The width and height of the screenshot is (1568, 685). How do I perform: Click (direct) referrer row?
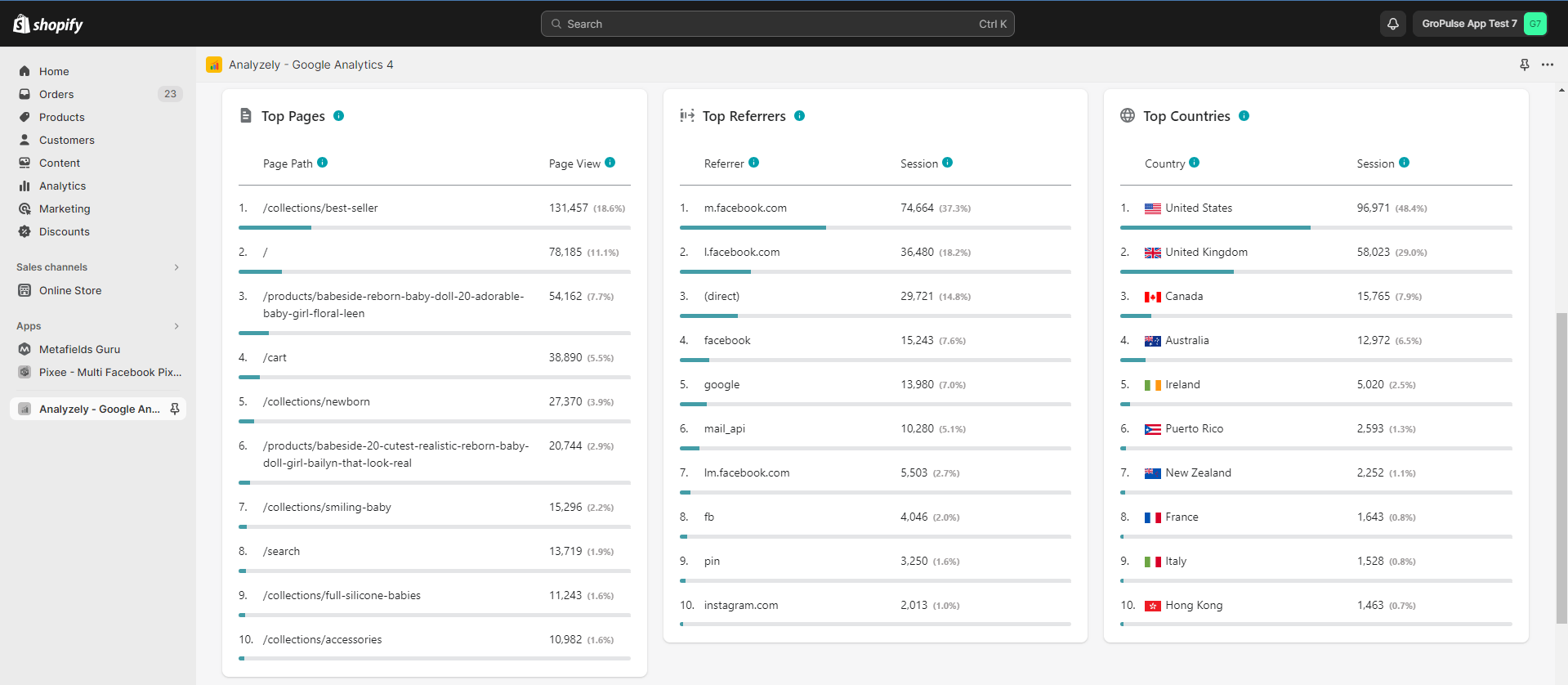875,297
